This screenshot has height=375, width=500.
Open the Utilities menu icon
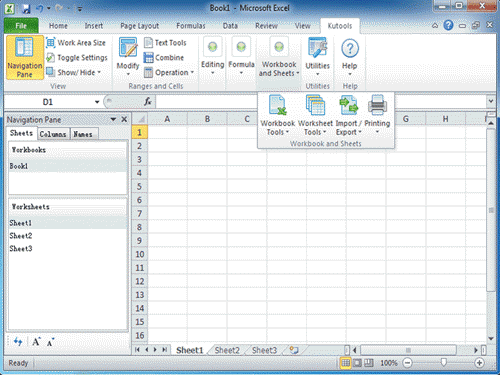click(x=317, y=57)
